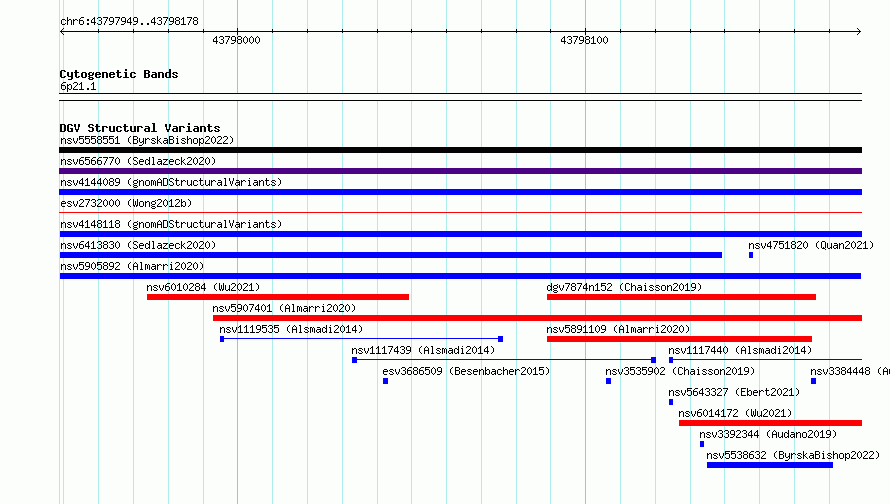Screen dimensions: 890x504
Task: Click the blue bar under nsv5905892
Action: pos(460,276)
